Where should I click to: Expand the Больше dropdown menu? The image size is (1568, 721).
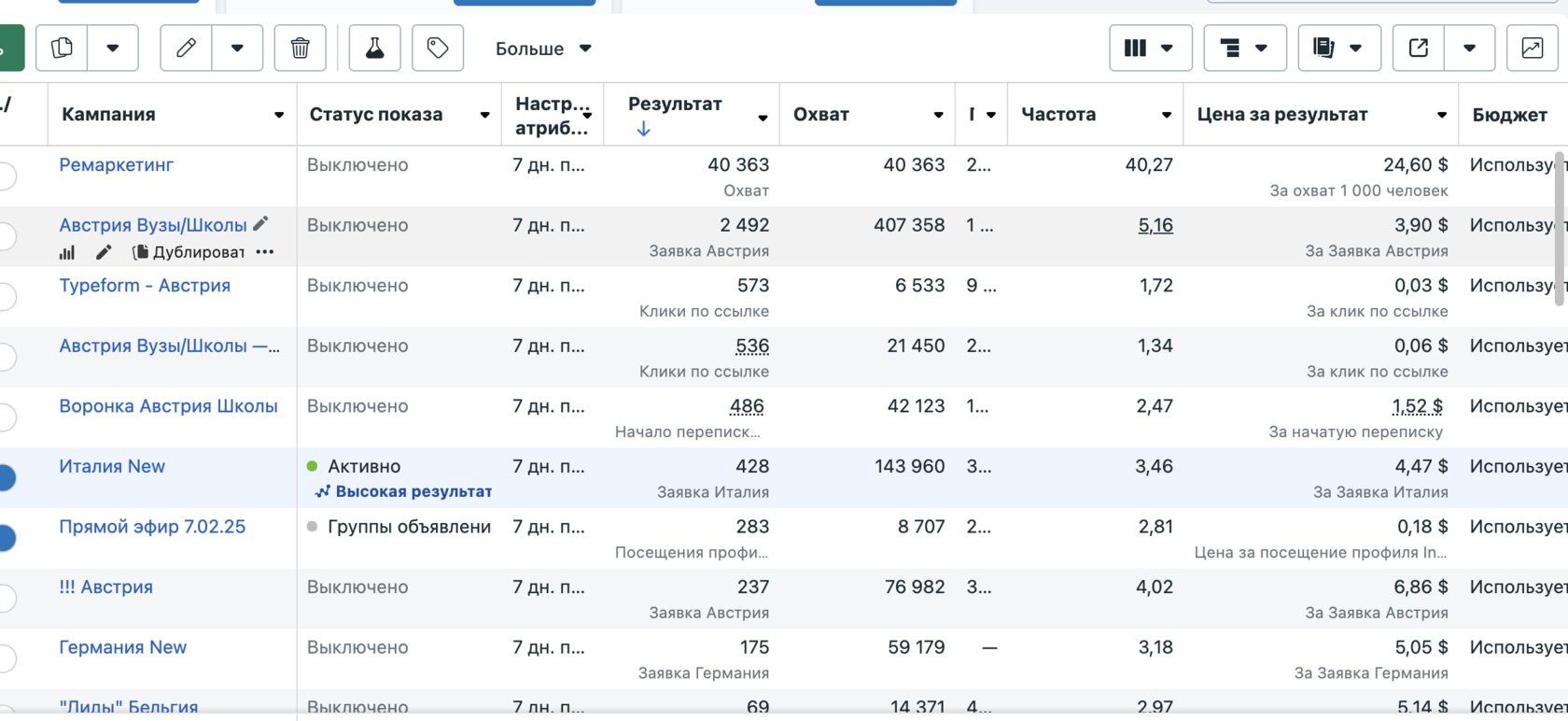click(543, 49)
